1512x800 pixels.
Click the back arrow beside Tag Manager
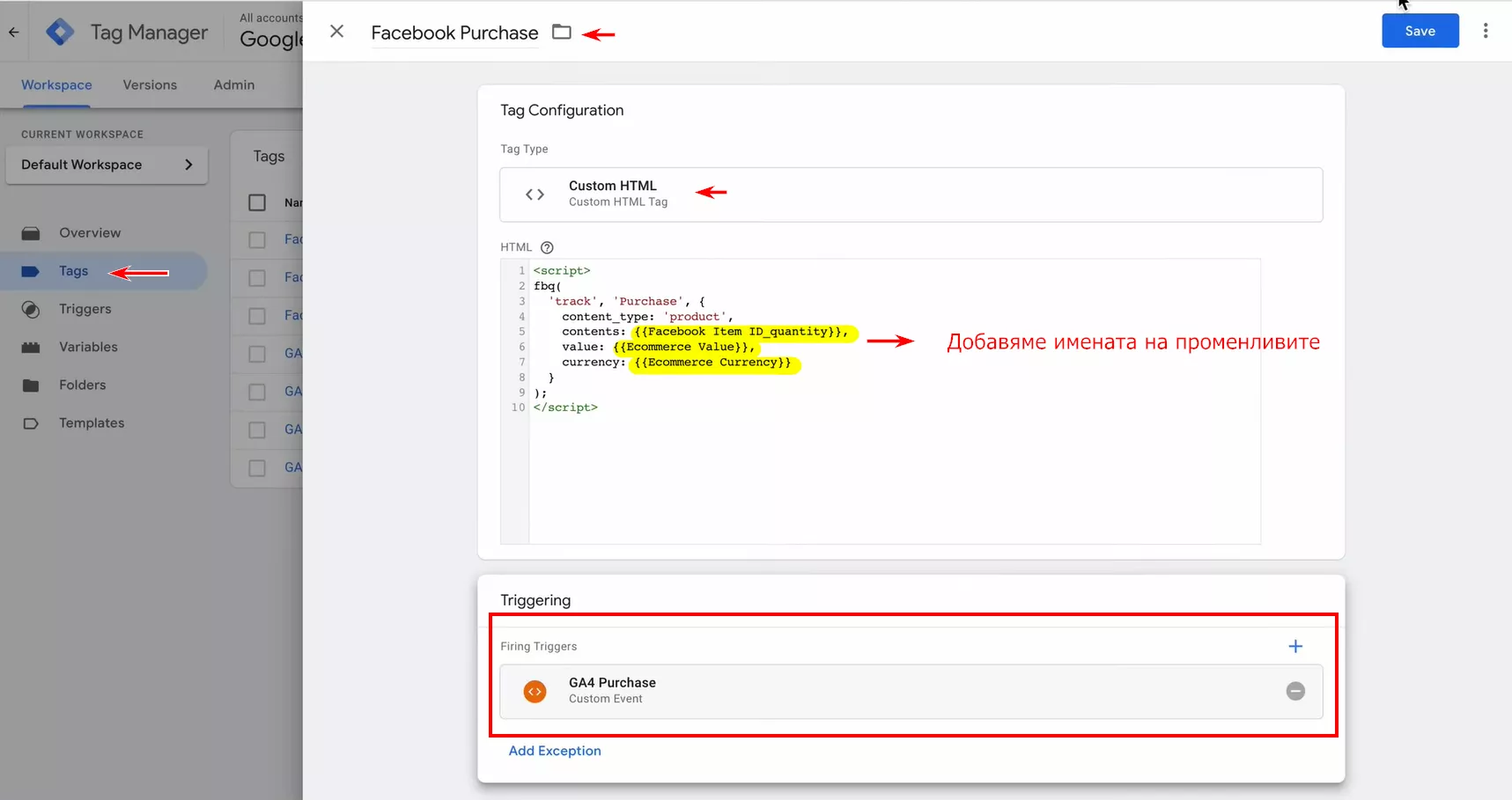tap(13, 33)
